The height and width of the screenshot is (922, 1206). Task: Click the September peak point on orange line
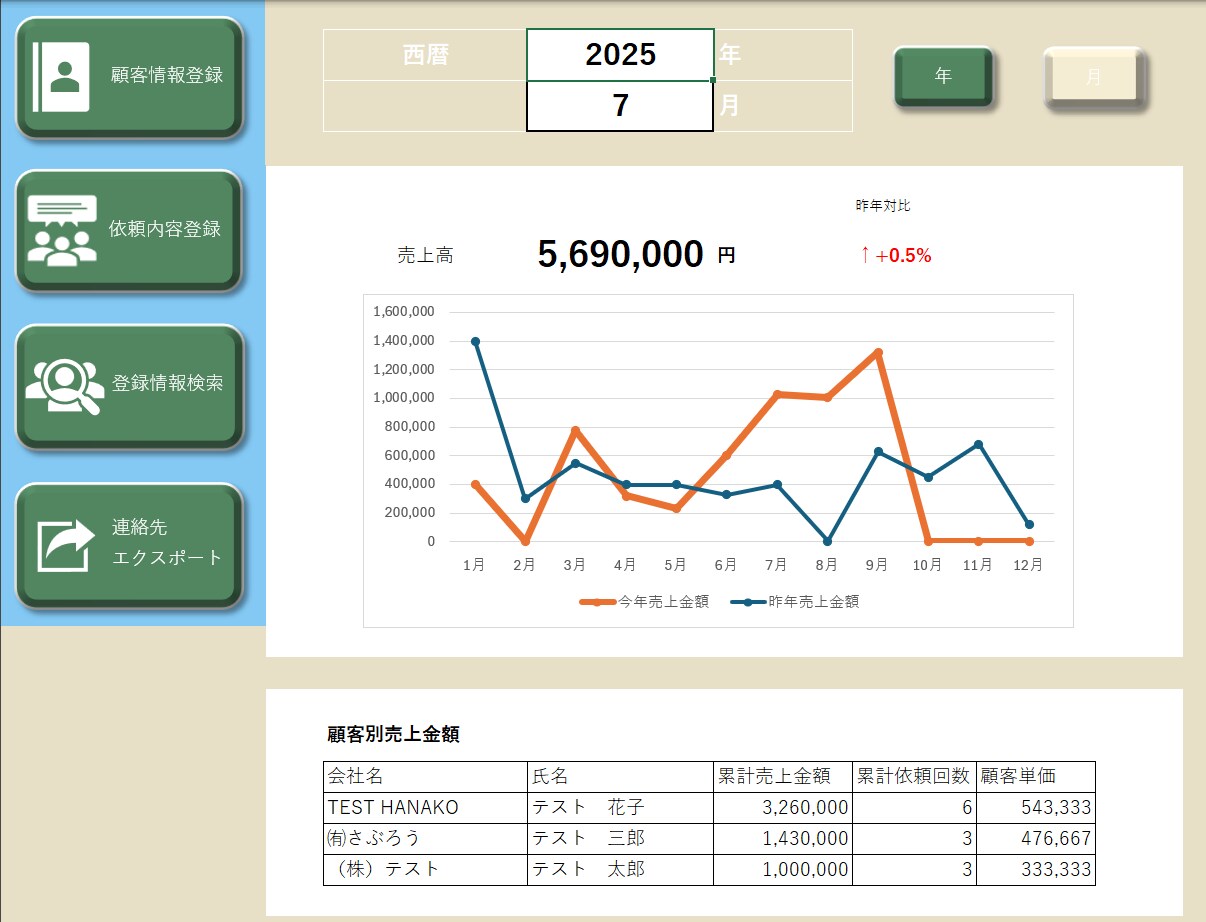tap(878, 352)
